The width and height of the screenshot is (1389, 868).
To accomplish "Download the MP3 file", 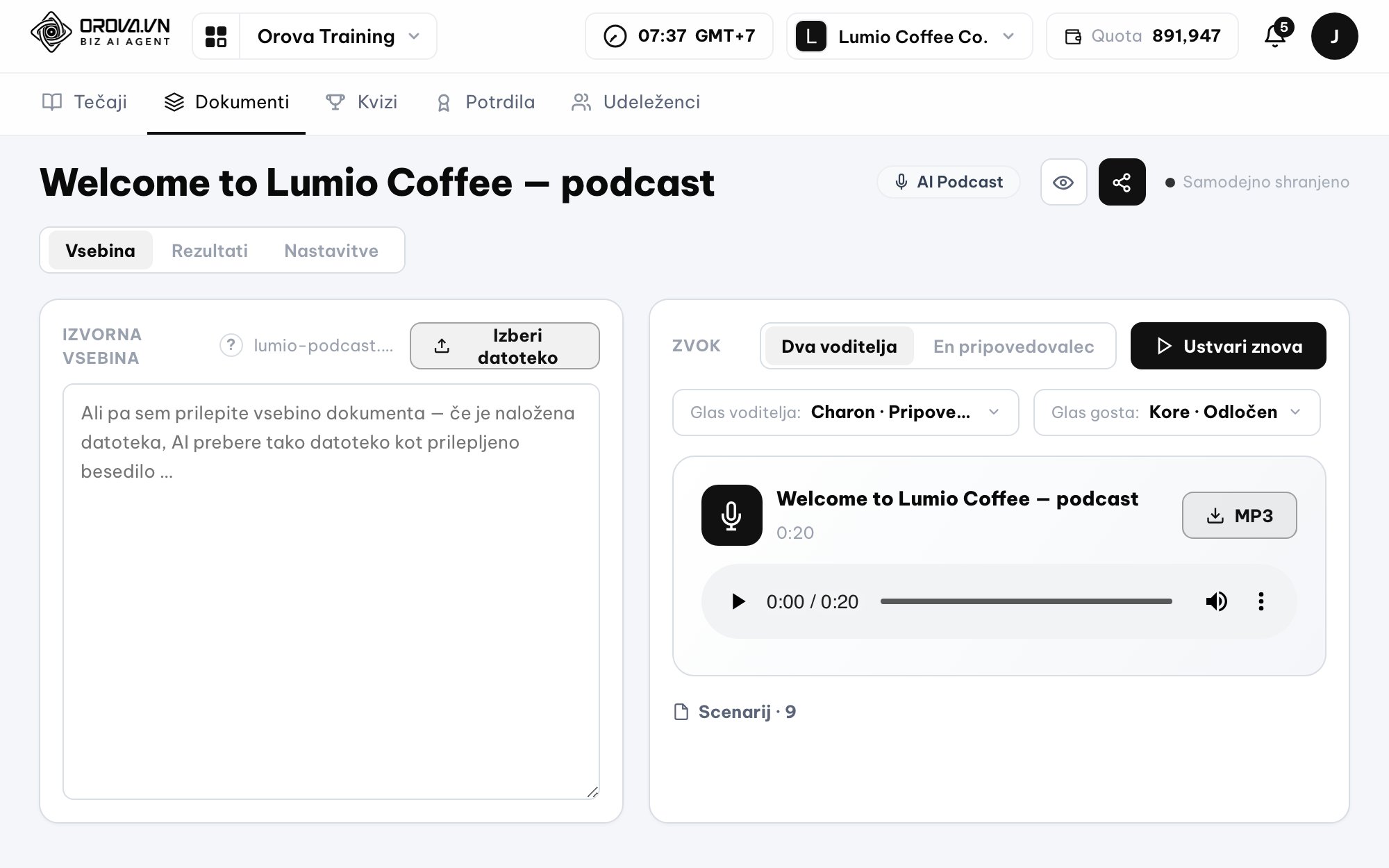I will 1239,515.
